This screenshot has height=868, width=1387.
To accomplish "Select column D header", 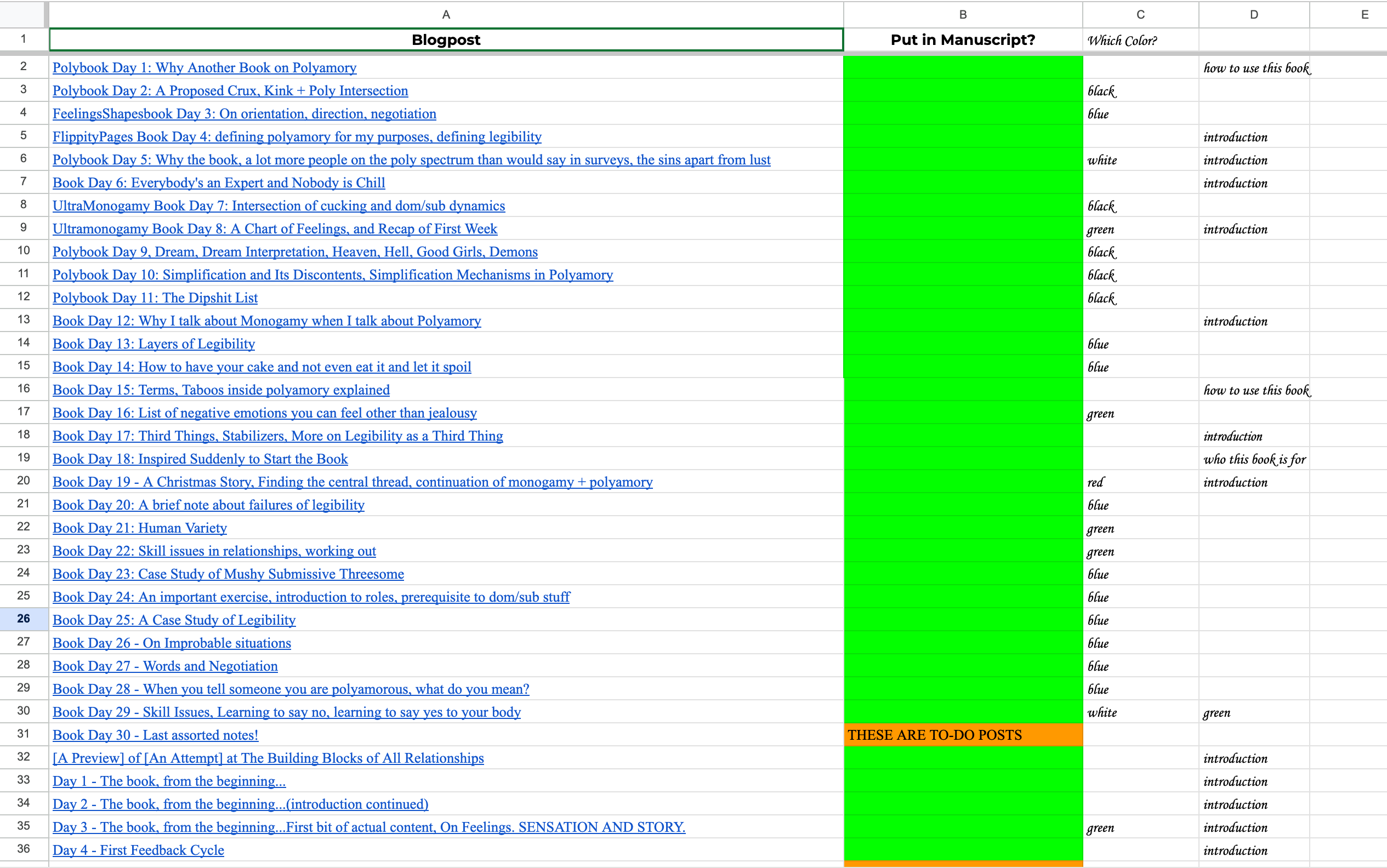I will coord(1254,14).
